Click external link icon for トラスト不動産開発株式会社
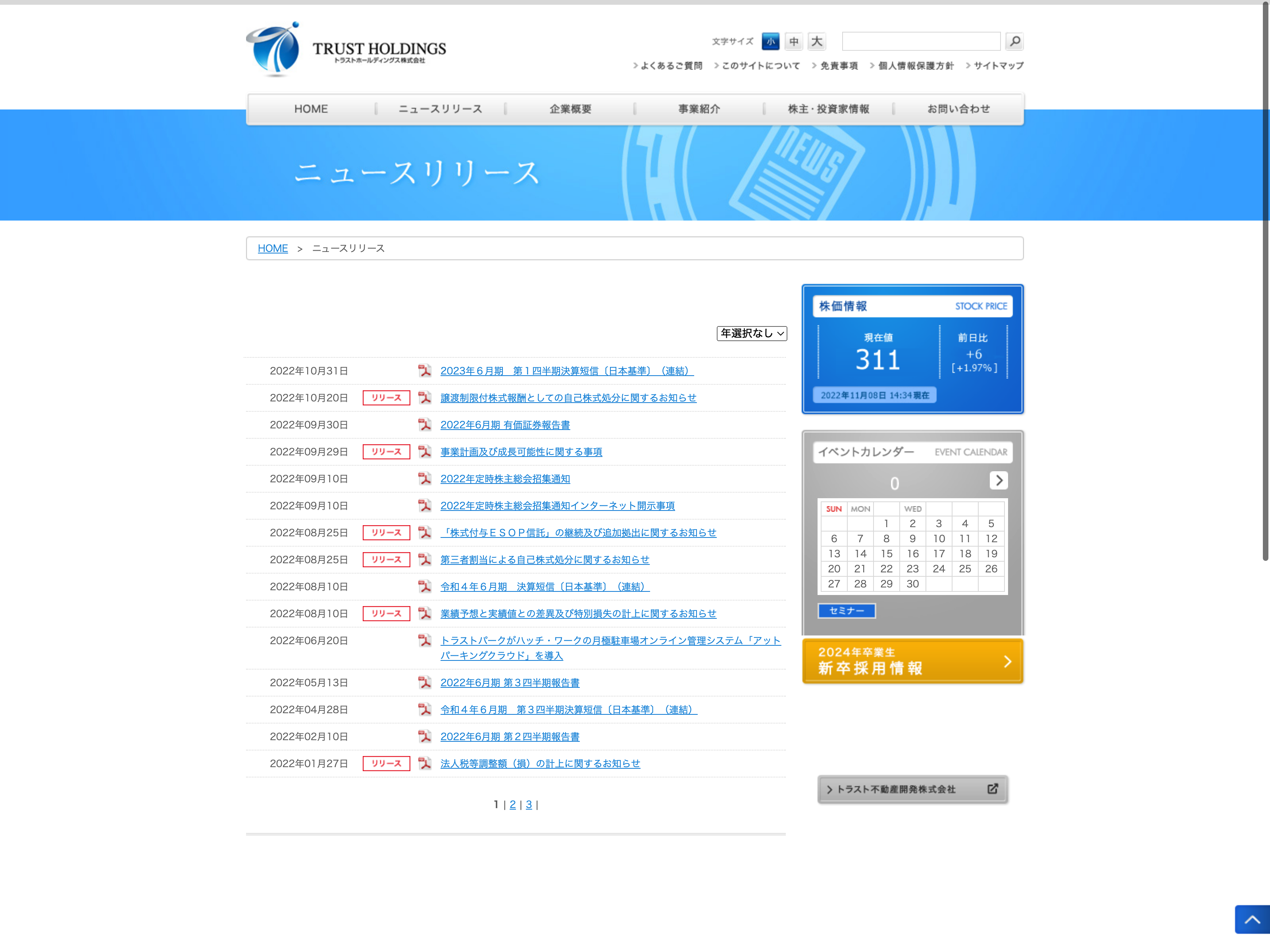 (993, 789)
